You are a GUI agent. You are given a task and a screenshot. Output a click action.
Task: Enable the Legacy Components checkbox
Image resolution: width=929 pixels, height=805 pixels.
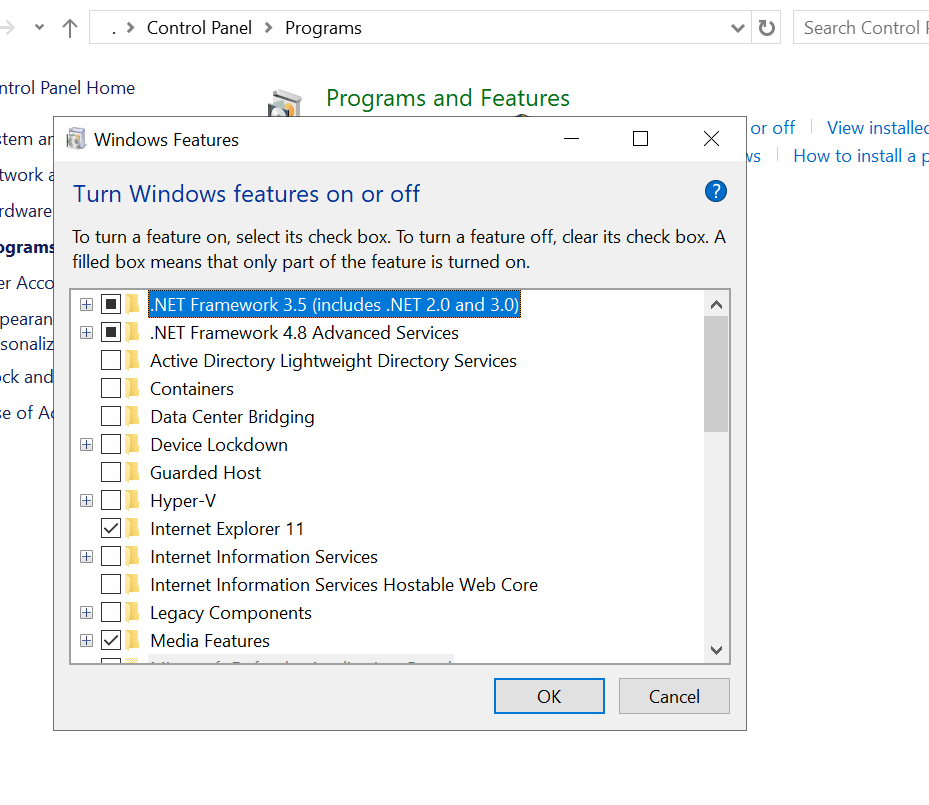click(111, 612)
